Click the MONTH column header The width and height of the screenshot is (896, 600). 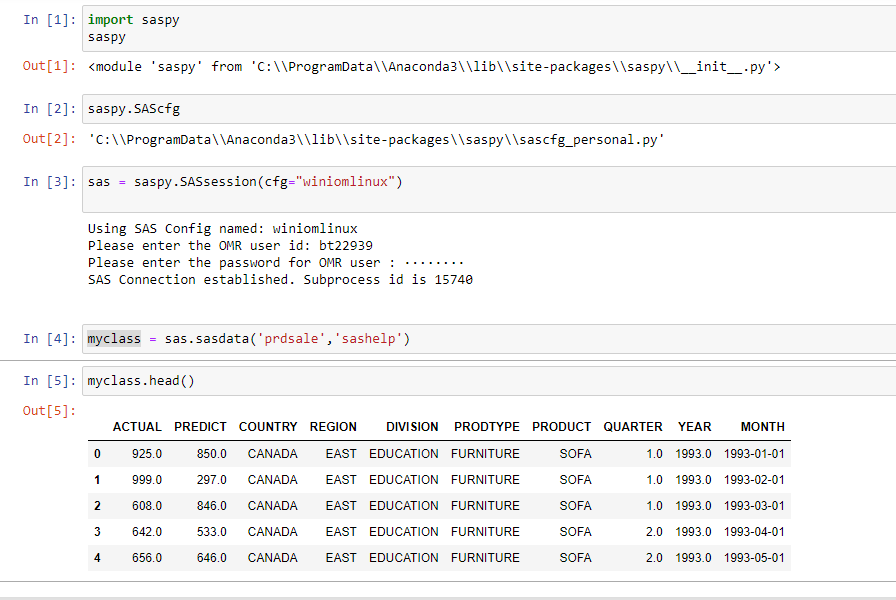coord(762,427)
